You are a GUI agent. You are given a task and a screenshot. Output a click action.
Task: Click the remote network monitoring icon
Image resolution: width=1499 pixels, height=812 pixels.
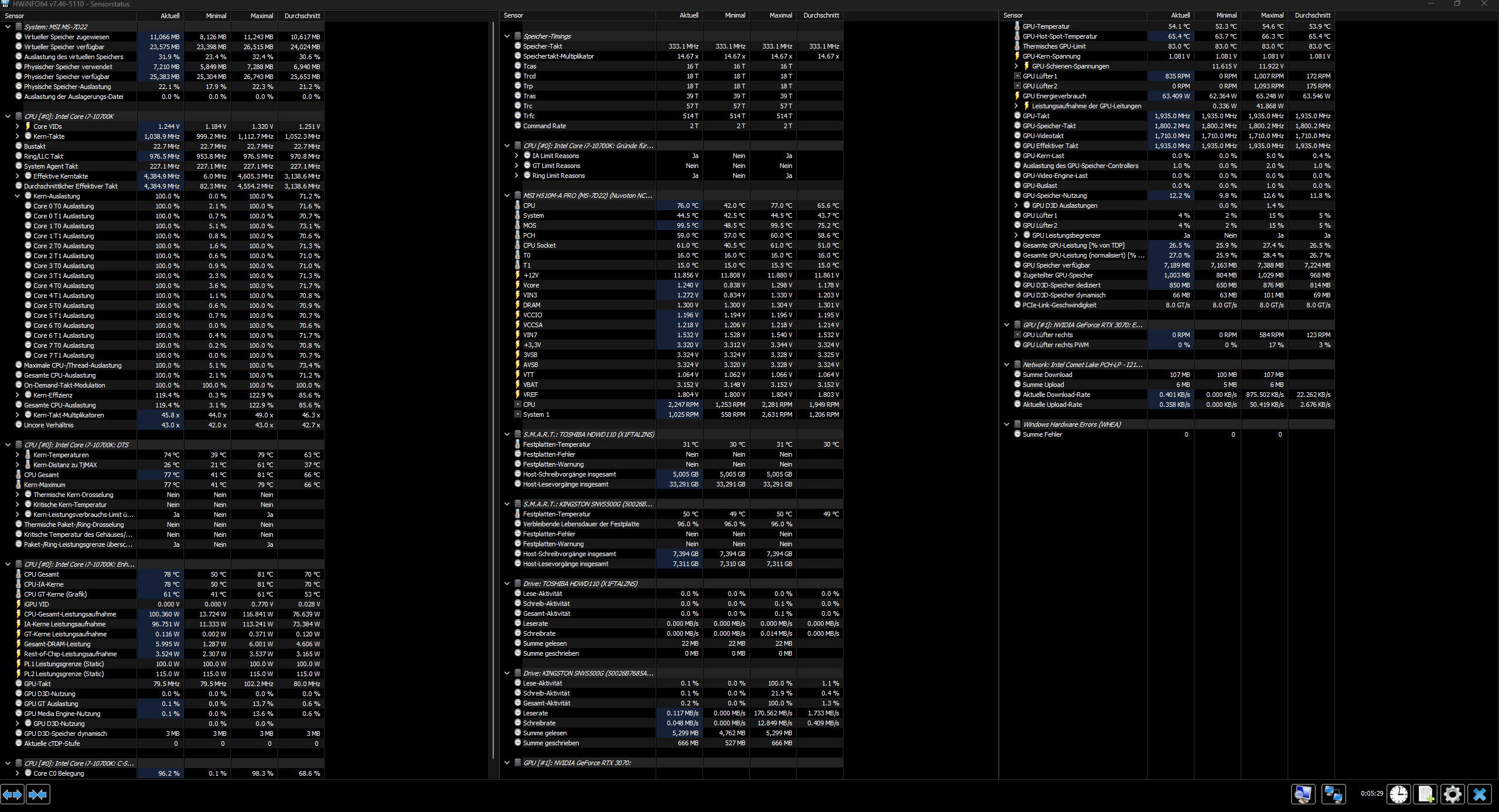coord(1334,794)
